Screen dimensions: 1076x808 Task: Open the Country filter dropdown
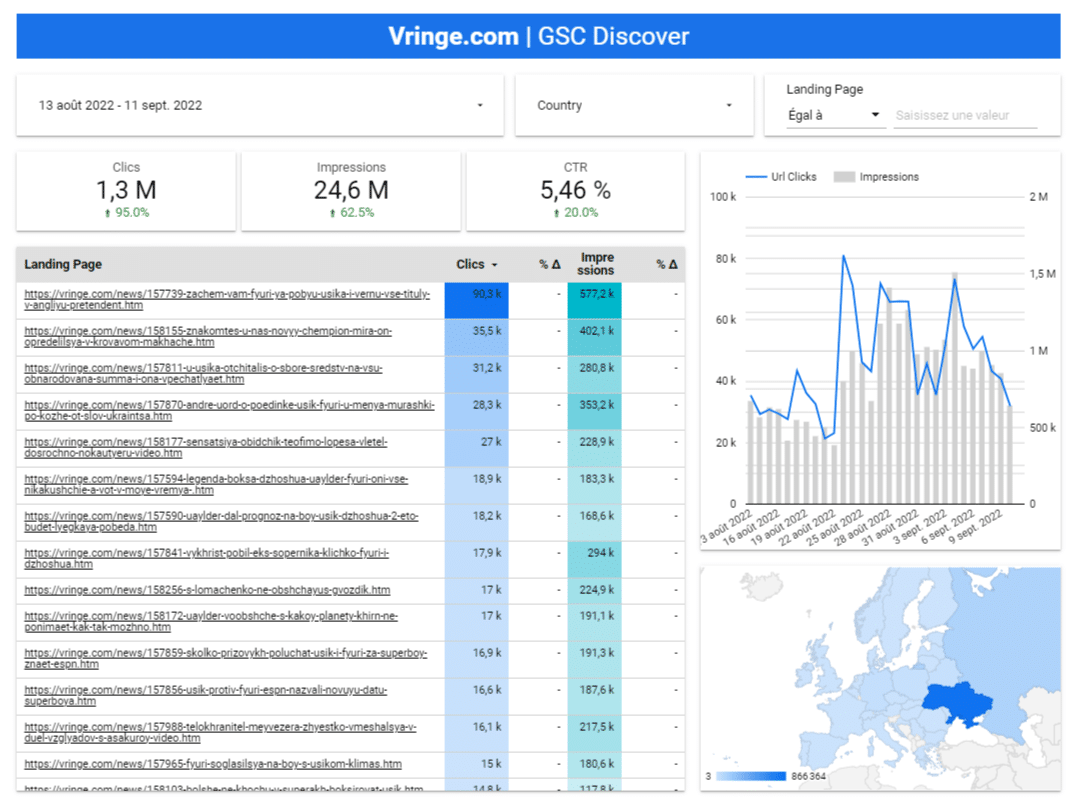tap(634, 105)
